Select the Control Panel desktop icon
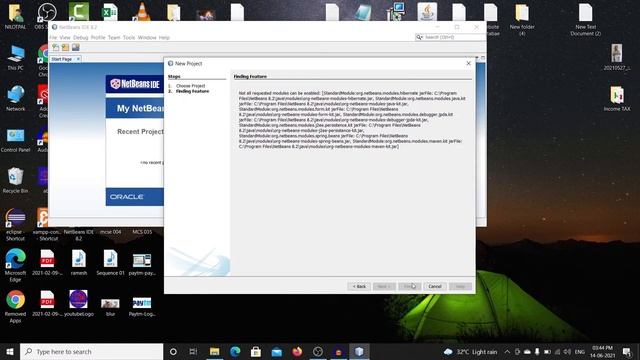Image resolution: width=640 pixels, height=360 pixels. tap(16, 140)
